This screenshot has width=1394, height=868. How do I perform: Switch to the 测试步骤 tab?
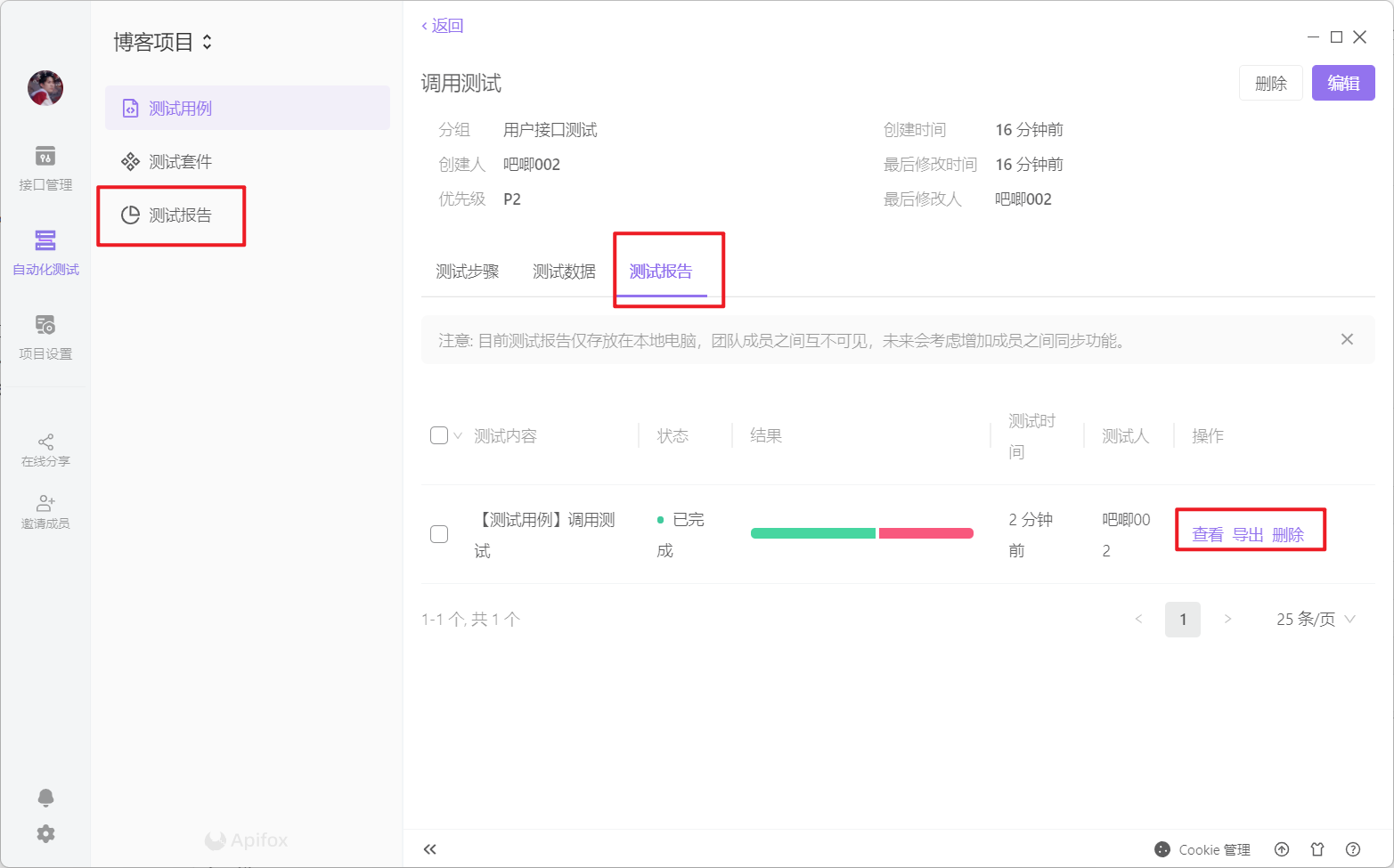467,272
